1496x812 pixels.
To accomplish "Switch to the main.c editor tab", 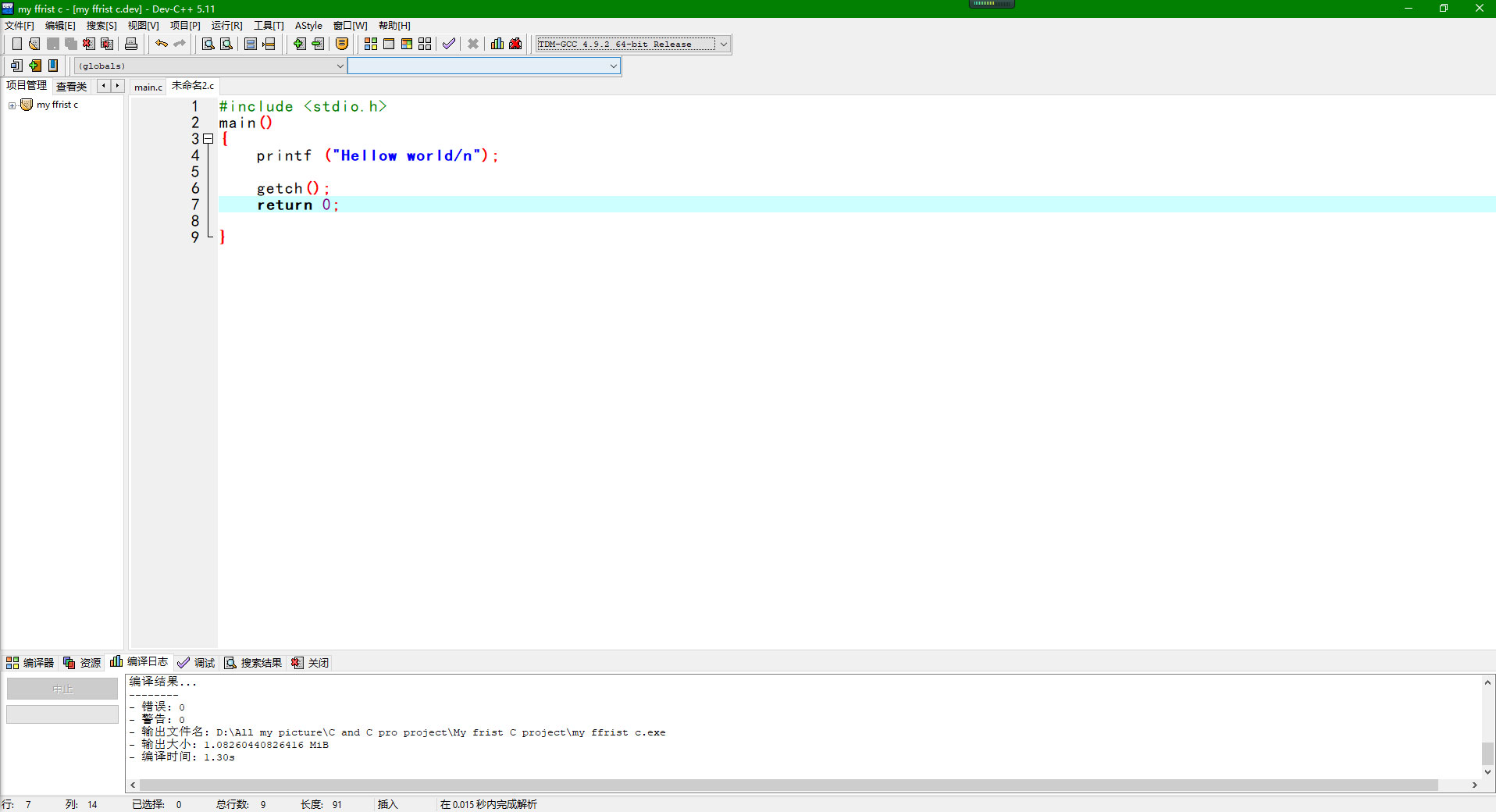I will tap(148, 87).
